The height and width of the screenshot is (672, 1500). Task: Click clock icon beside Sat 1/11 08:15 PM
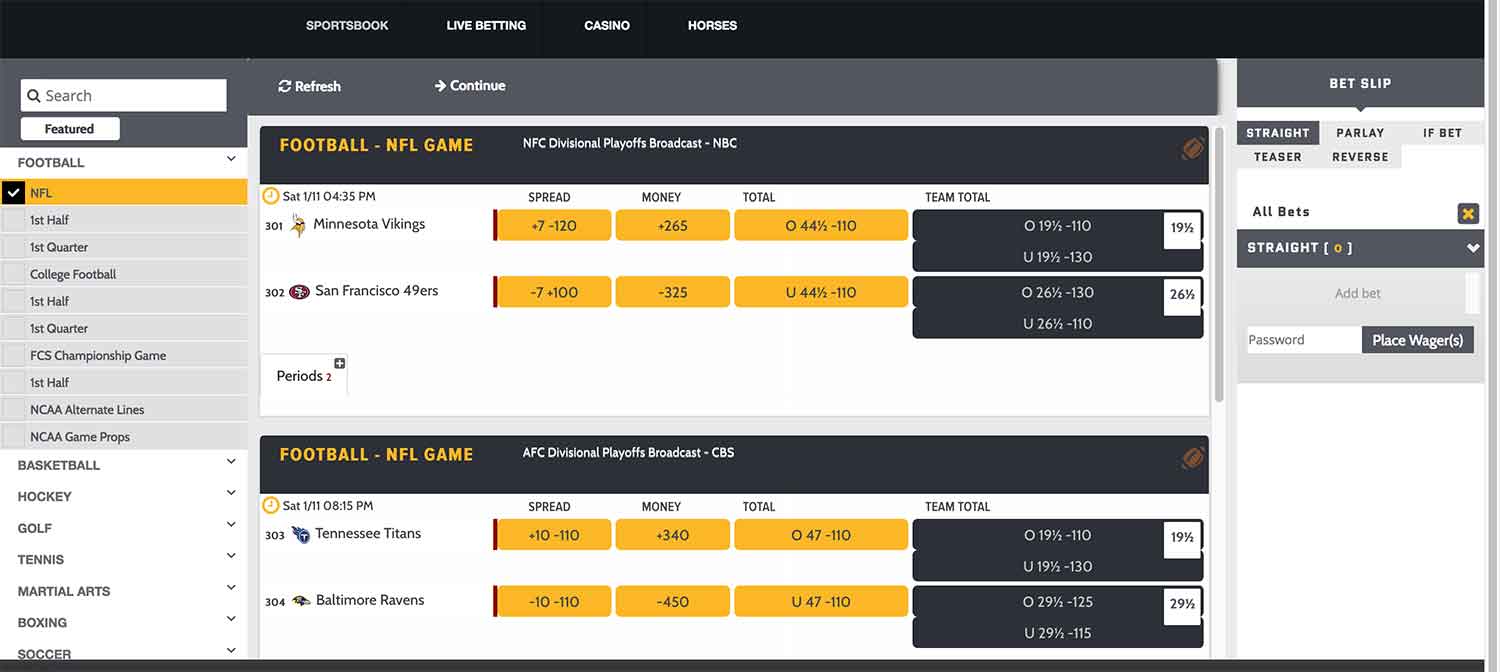tap(270, 505)
